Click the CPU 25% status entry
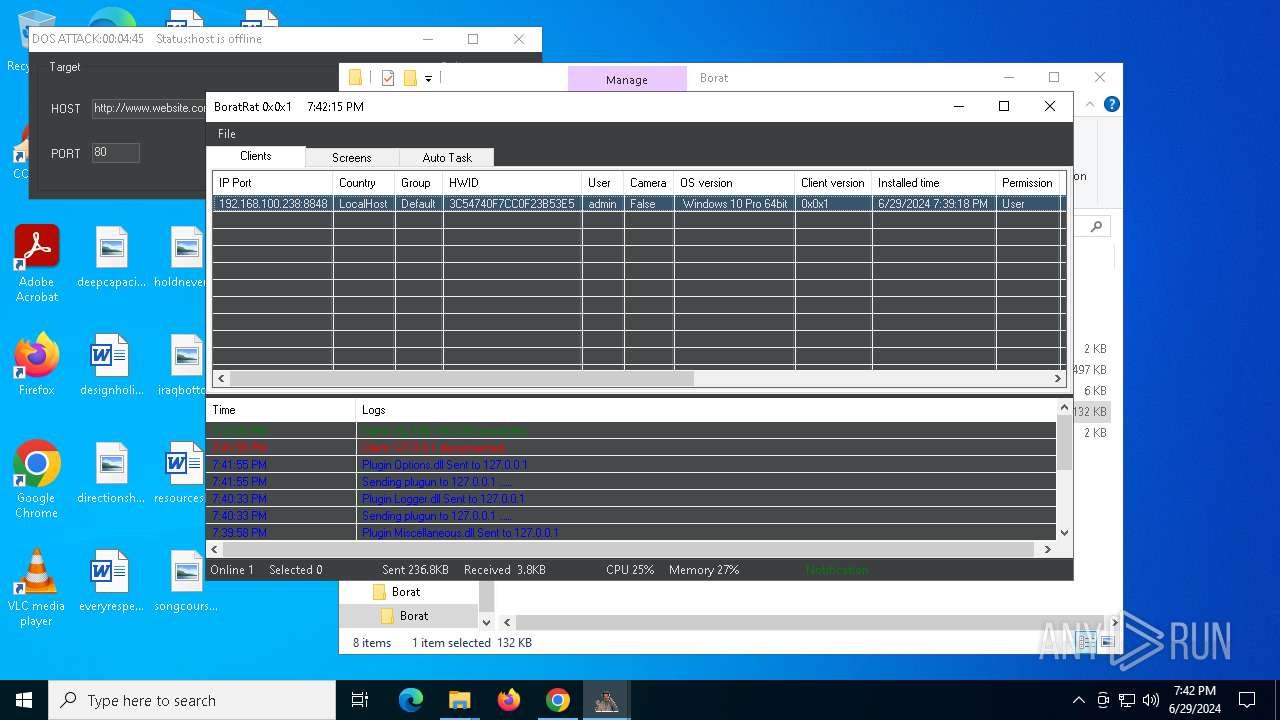This screenshot has width=1280, height=720. (x=630, y=570)
